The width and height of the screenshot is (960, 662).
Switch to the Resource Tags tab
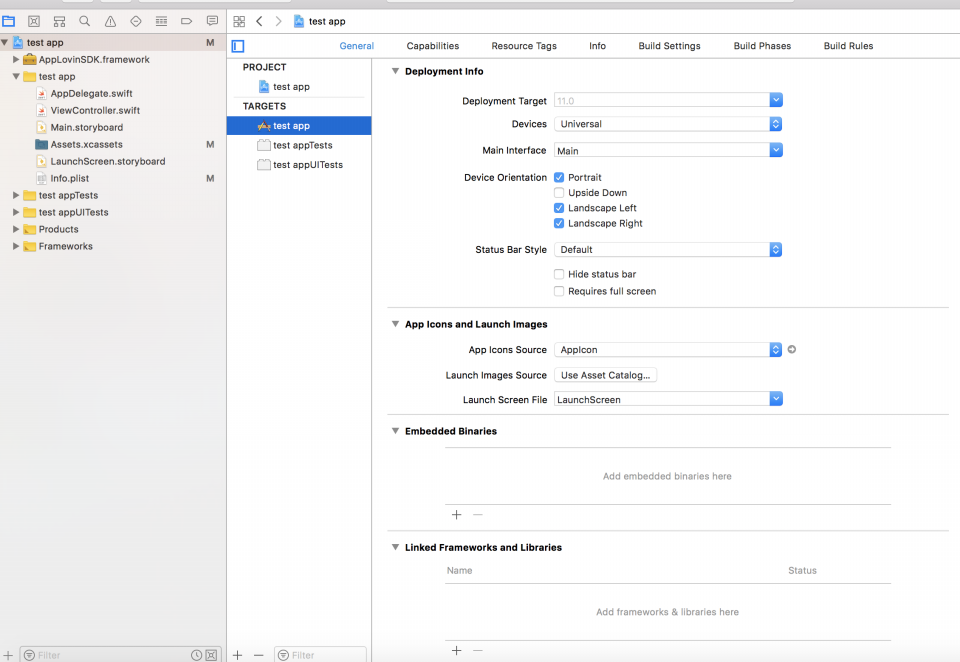[524, 46]
